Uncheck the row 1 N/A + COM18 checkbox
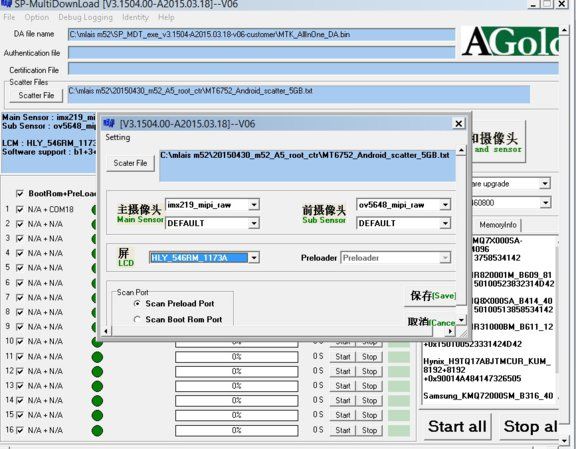The height and width of the screenshot is (449, 576). click(x=20, y=209)
